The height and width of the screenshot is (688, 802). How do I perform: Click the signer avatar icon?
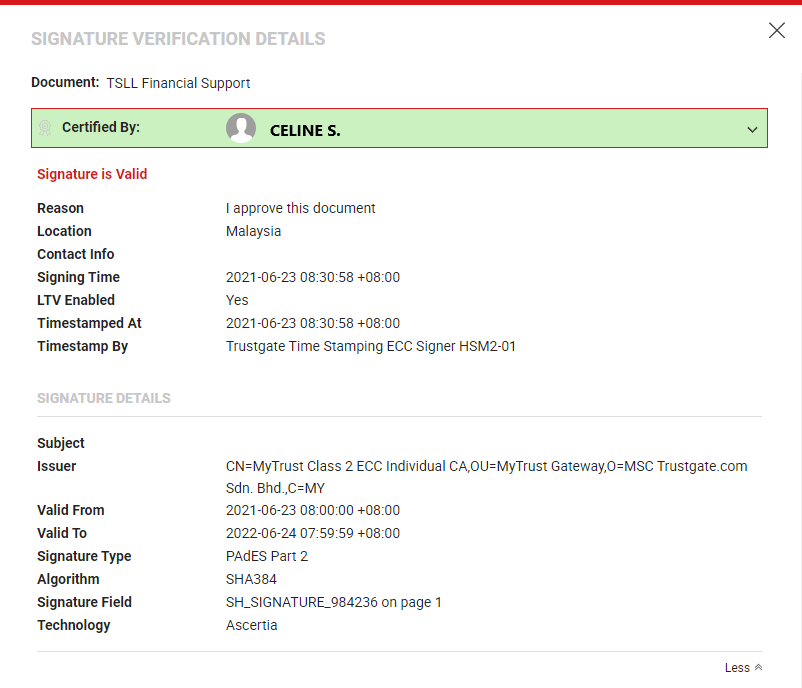tap(241, 128)
